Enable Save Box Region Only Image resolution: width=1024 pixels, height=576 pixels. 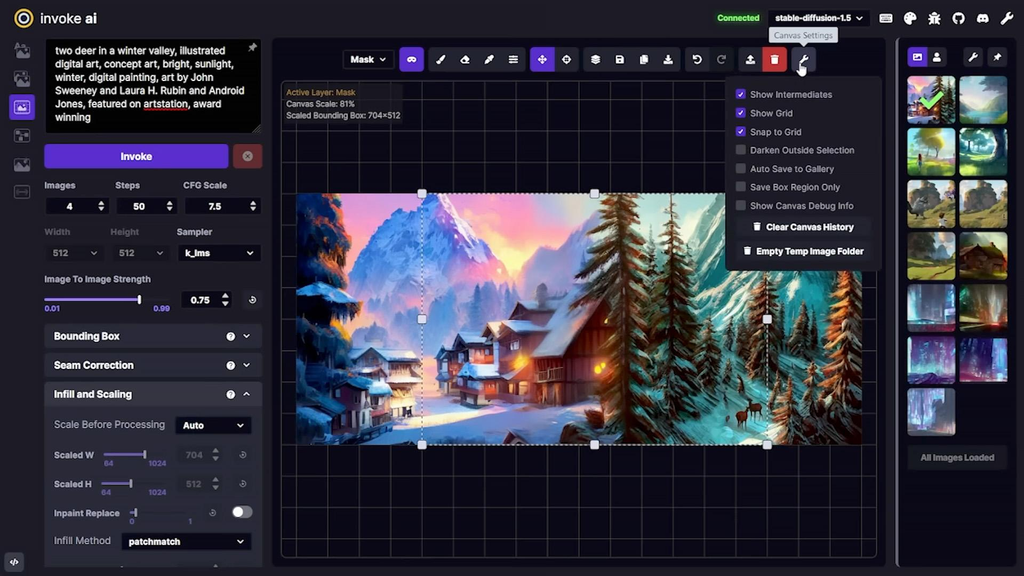pyautogui.click(x=741, y=187)
